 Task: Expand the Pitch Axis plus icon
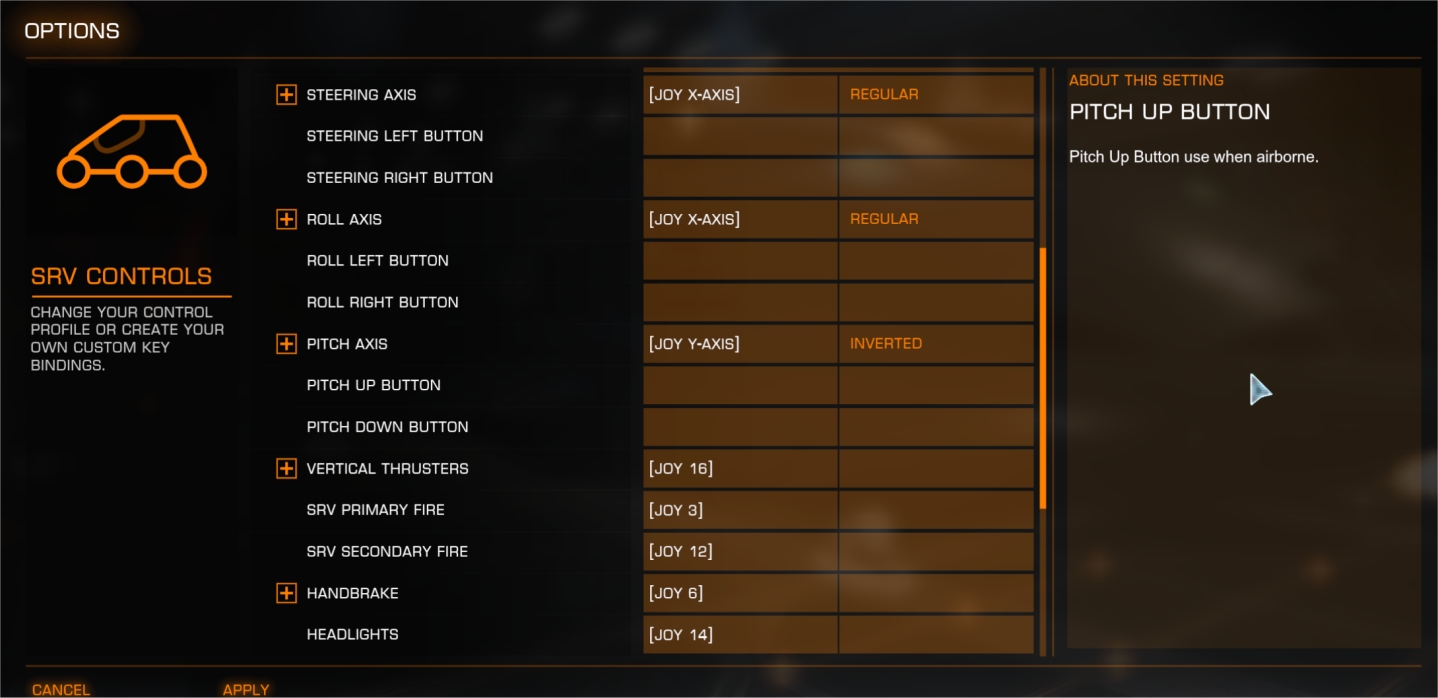pos(286,344)
